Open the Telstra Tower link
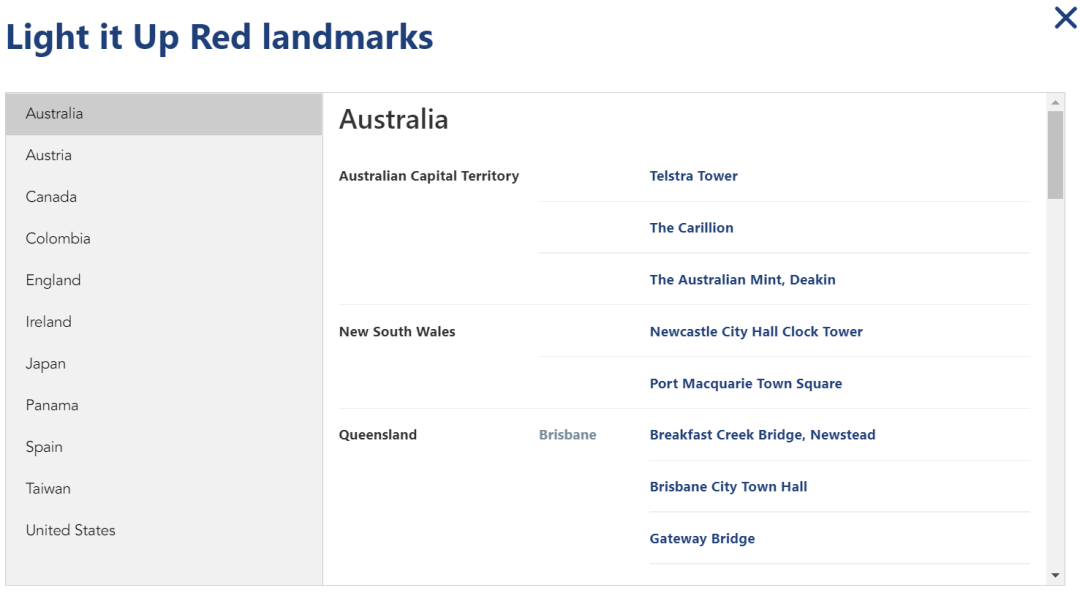The image size is (1080, 593). click(x=693, y=176)
